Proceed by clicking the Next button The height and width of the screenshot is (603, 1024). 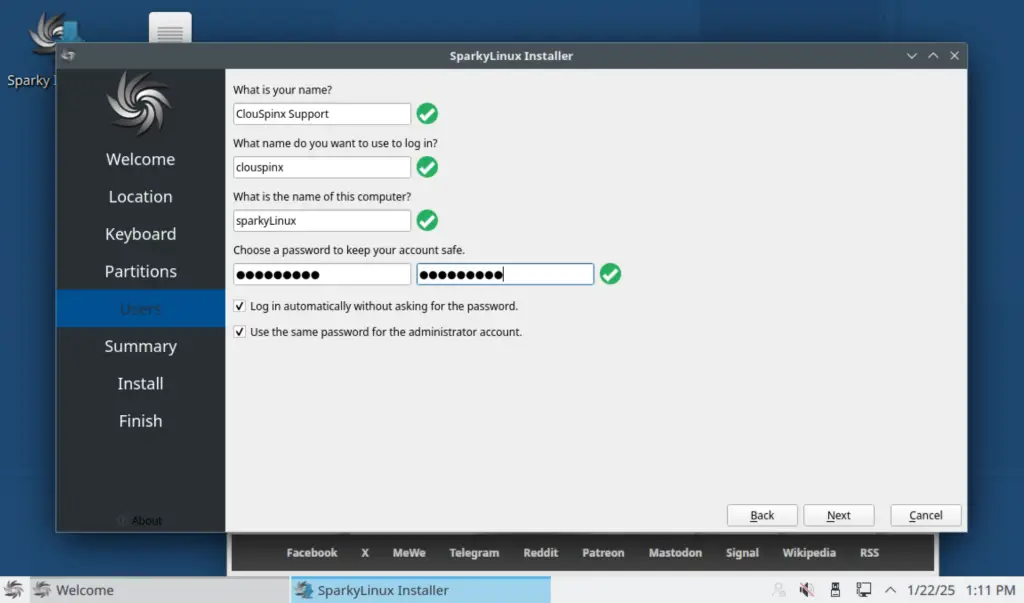838,515
